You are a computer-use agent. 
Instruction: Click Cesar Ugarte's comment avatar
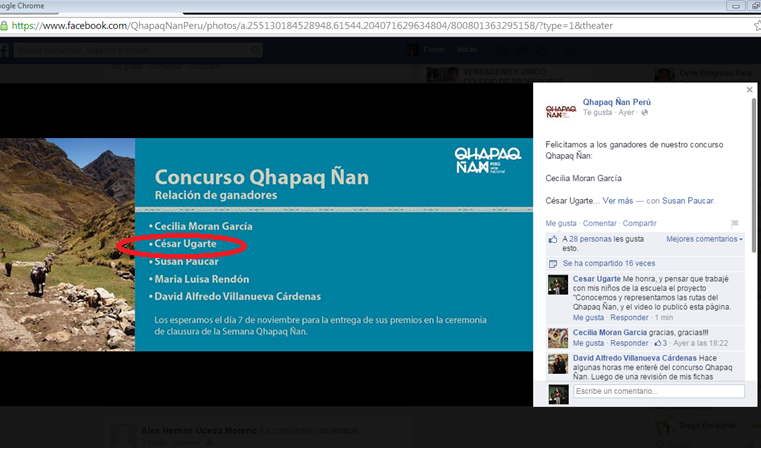[x=558, y=285]
